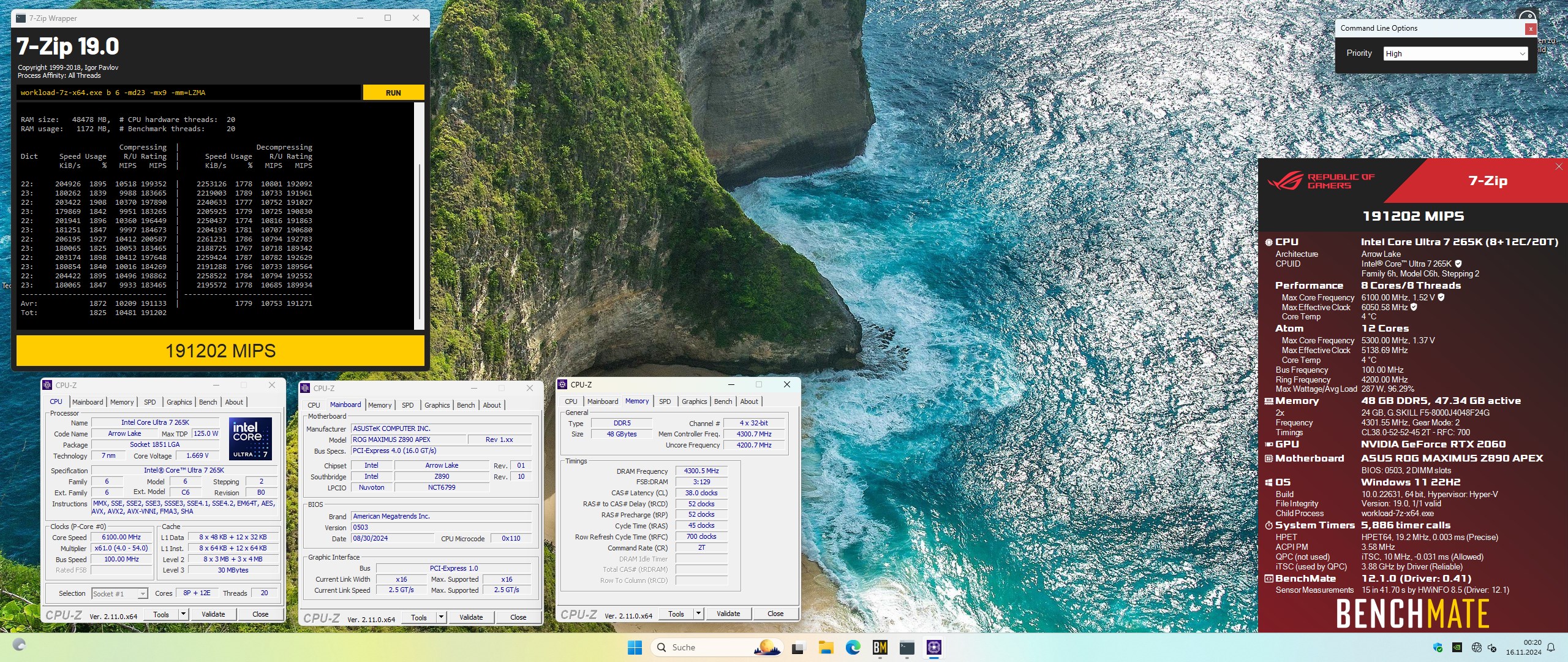Viewport: 1568px width, 662px height.
Task: Expand Tools arrow in Memory CPU-Z window
Action: pos(698,614)
